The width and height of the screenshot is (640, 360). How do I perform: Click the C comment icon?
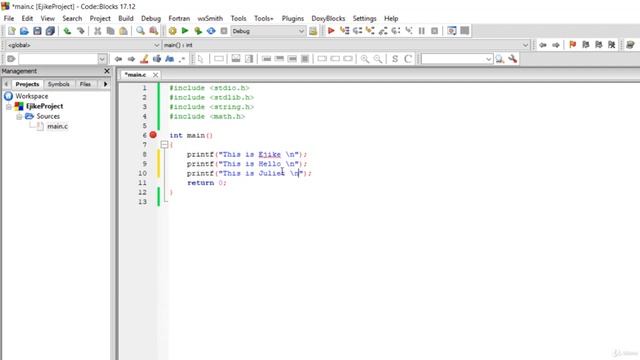(x=408, y=59)
